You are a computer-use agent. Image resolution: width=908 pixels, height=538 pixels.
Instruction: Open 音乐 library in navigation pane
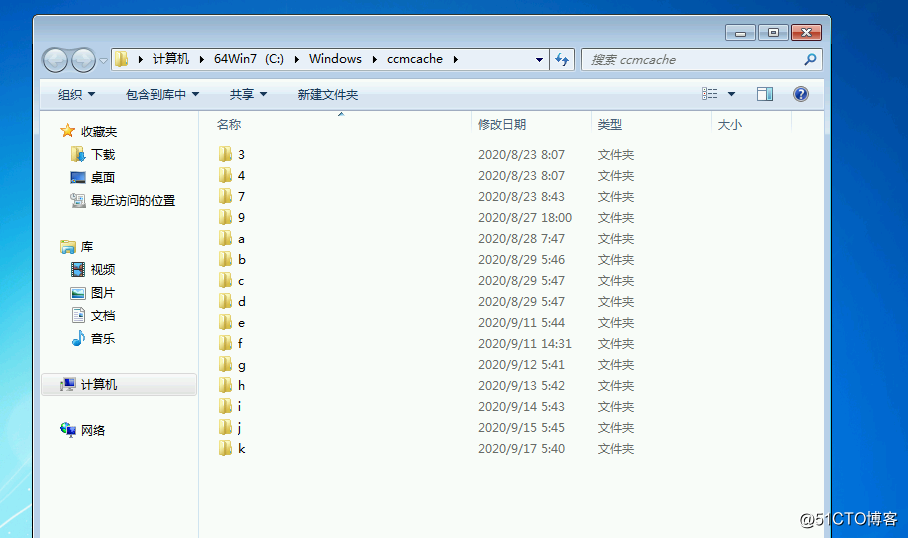(103, 339)
